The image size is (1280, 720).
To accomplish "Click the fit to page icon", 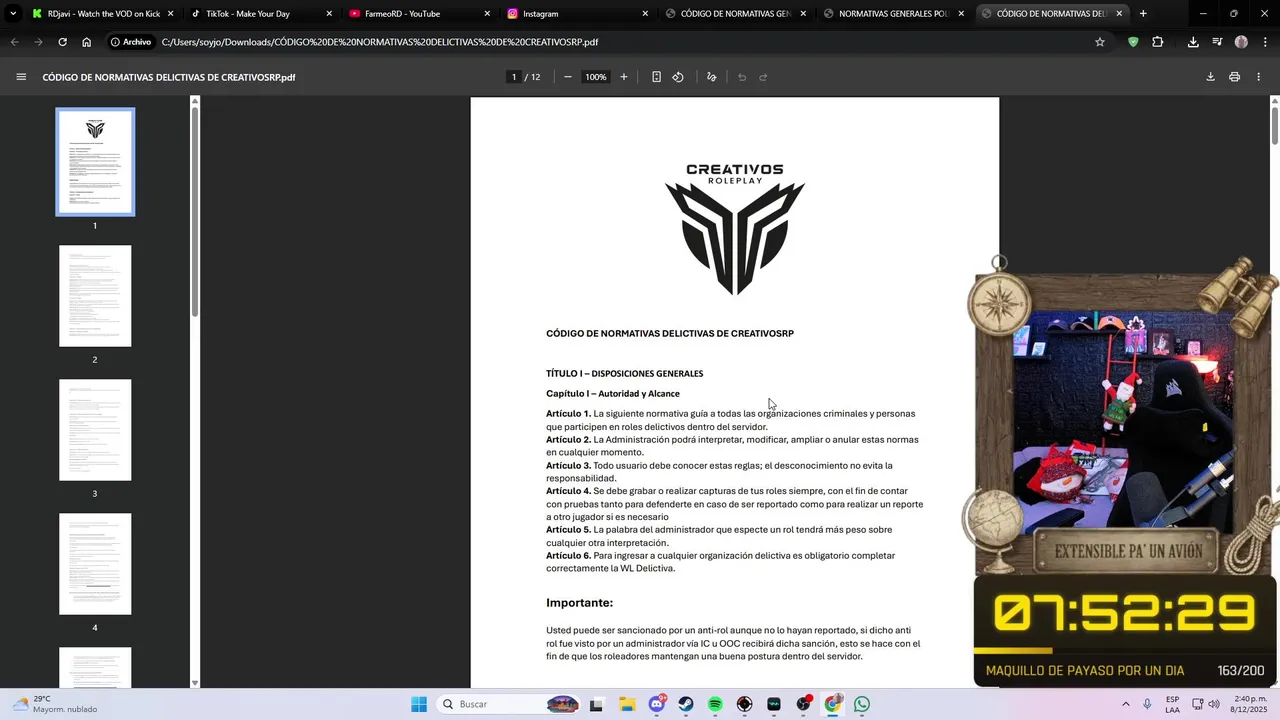I will pos(656,77).
